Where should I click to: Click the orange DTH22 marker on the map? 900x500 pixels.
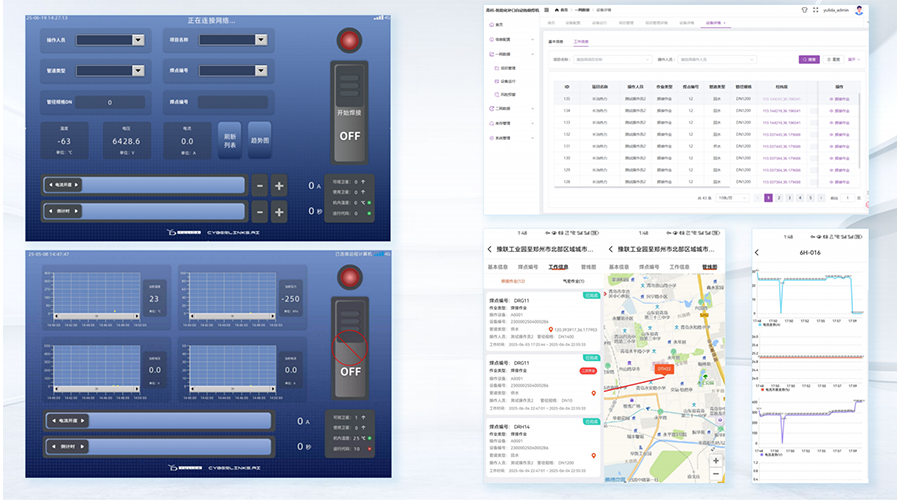(x=664, y=368)
